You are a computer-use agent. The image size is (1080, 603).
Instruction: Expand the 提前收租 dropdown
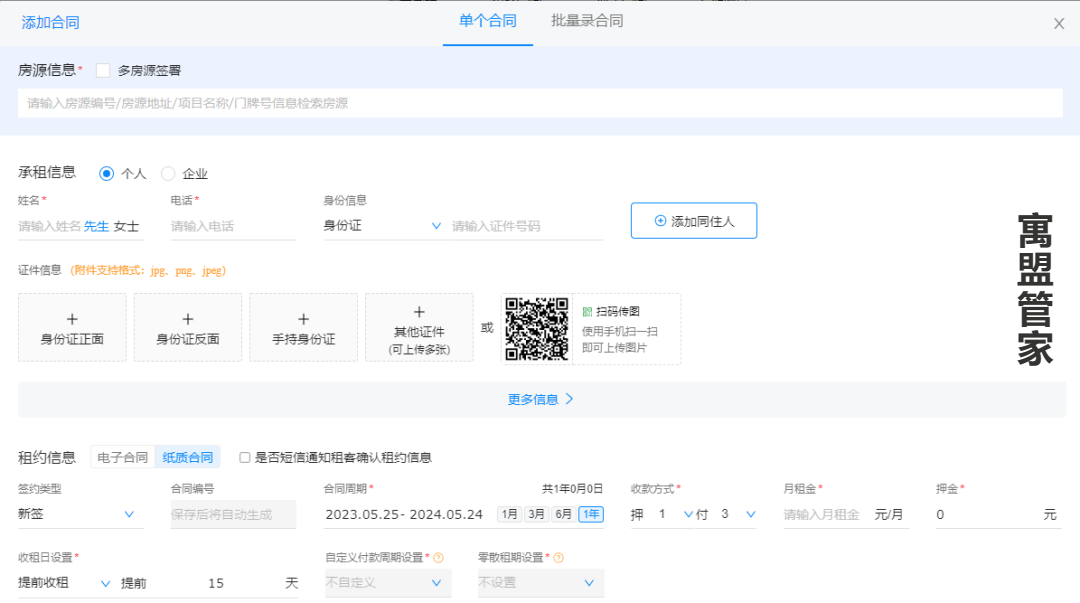click(x=64, y=583)
